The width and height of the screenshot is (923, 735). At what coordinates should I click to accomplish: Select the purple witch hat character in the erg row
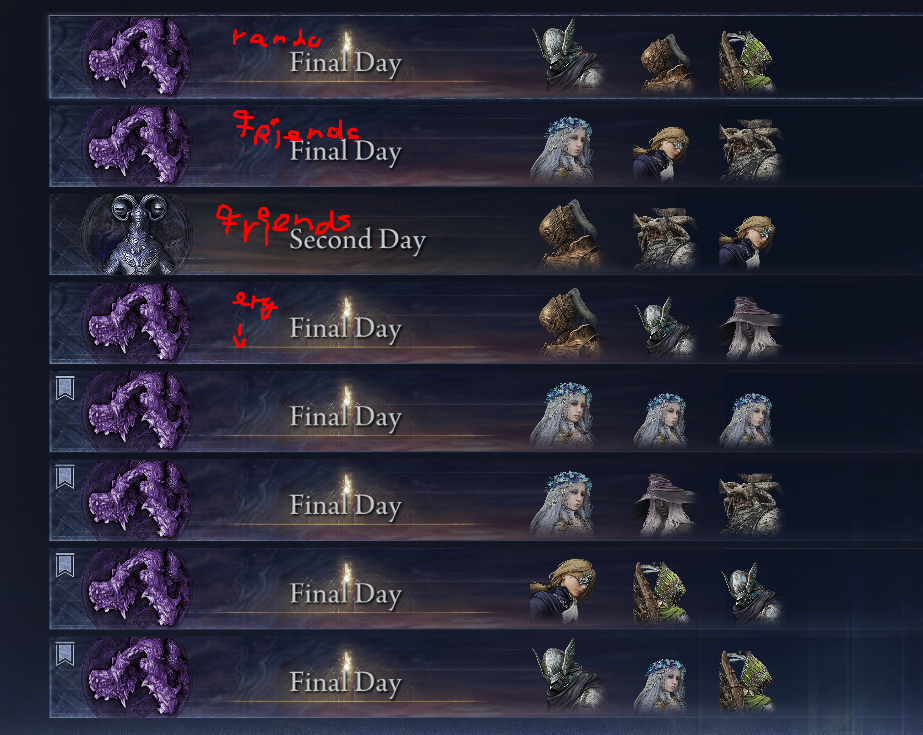click(749, 327)
